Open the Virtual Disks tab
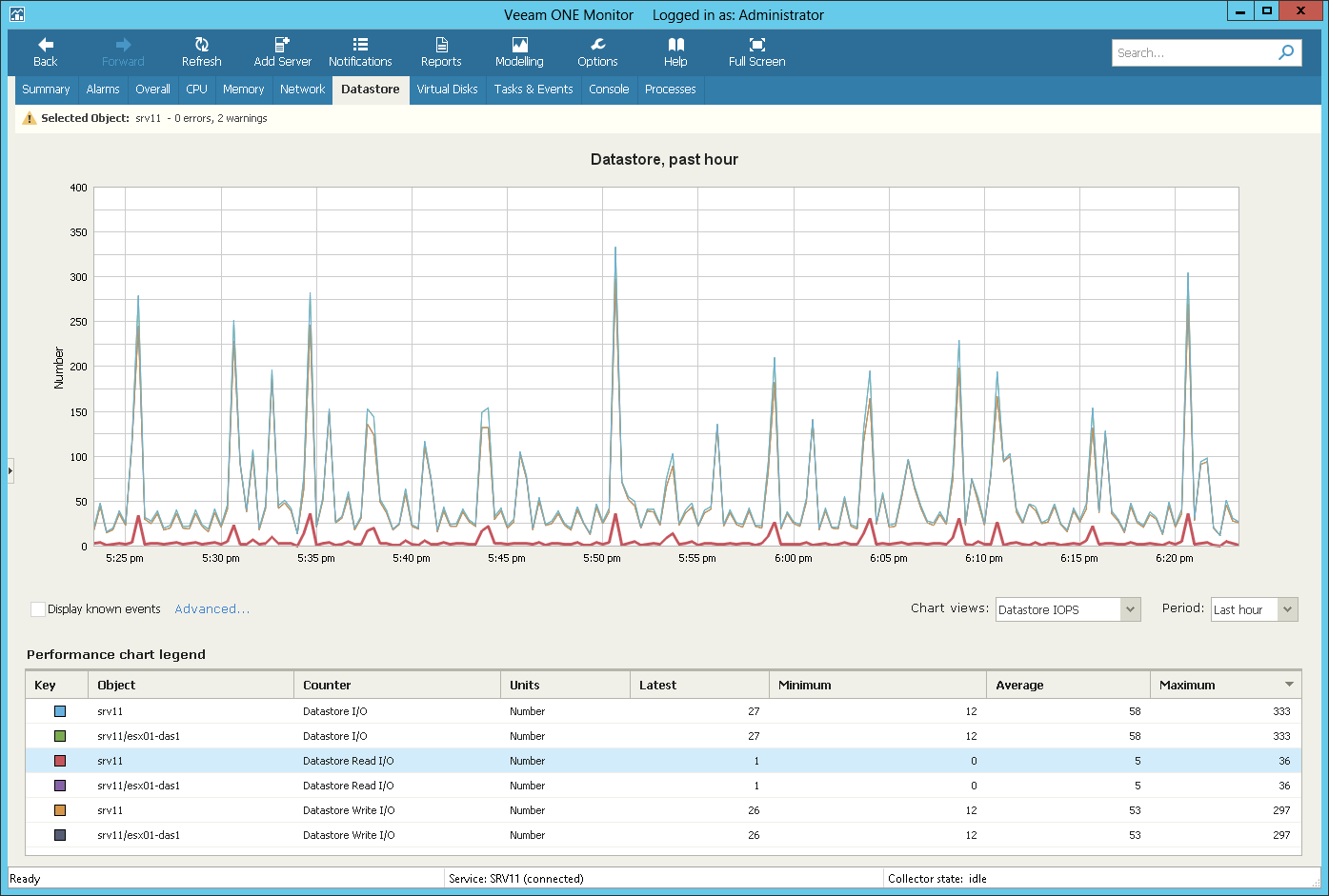 point(447,90)
